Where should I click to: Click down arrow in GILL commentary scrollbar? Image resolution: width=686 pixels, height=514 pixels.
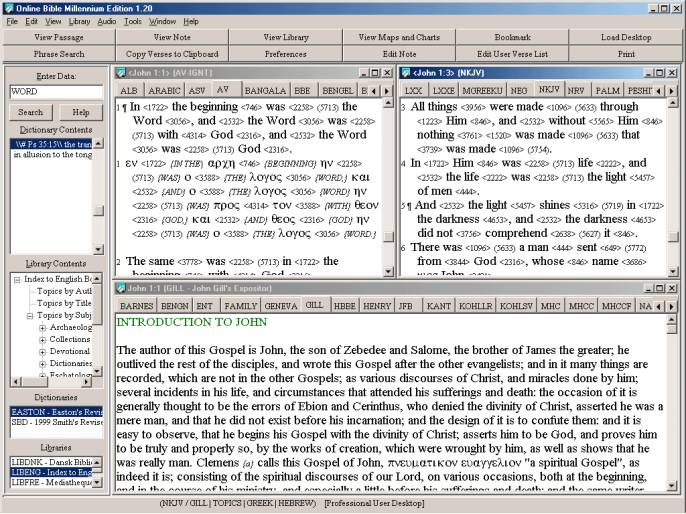click(x=671, y=485)
